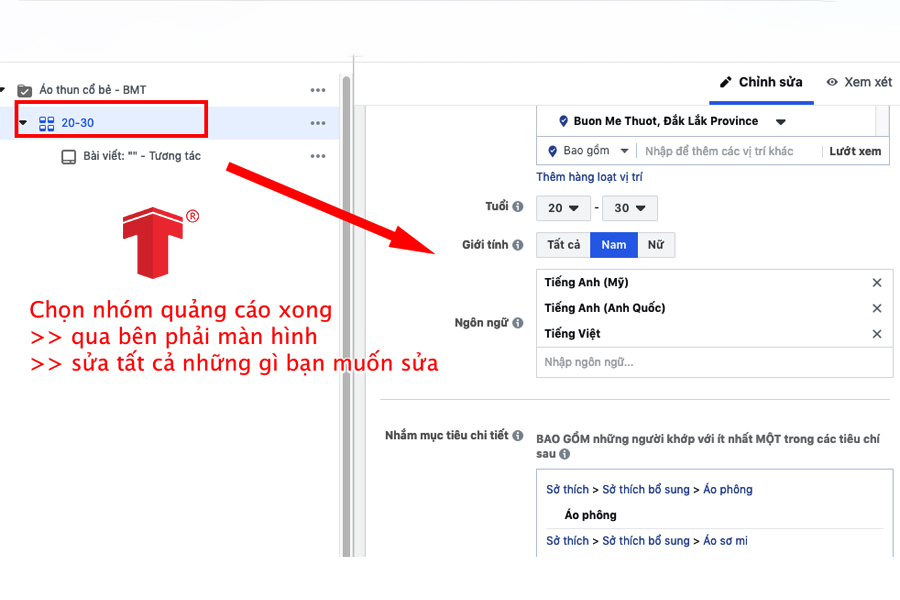Select Nam gender option

point(614,245)
